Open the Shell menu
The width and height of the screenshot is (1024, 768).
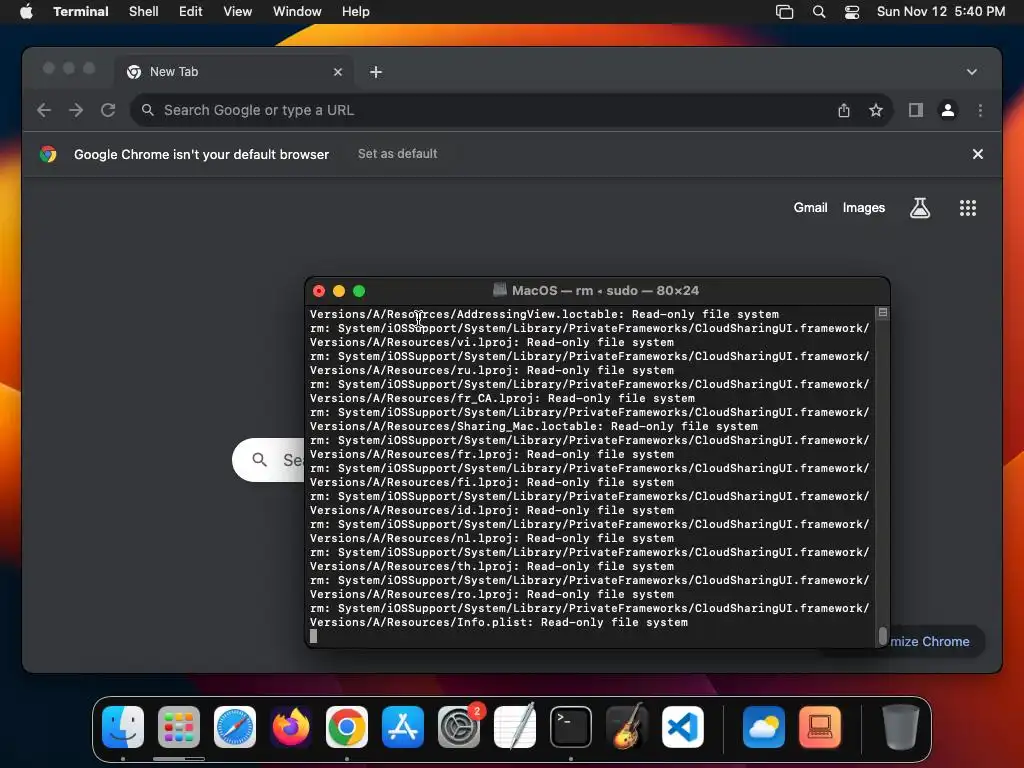pyautogui.click(x=144, y=12)
